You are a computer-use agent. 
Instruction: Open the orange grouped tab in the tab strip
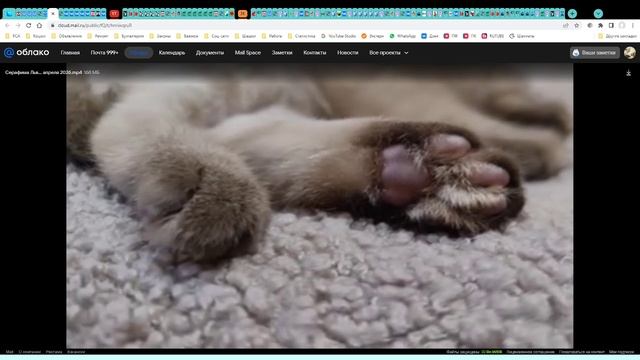242,13
